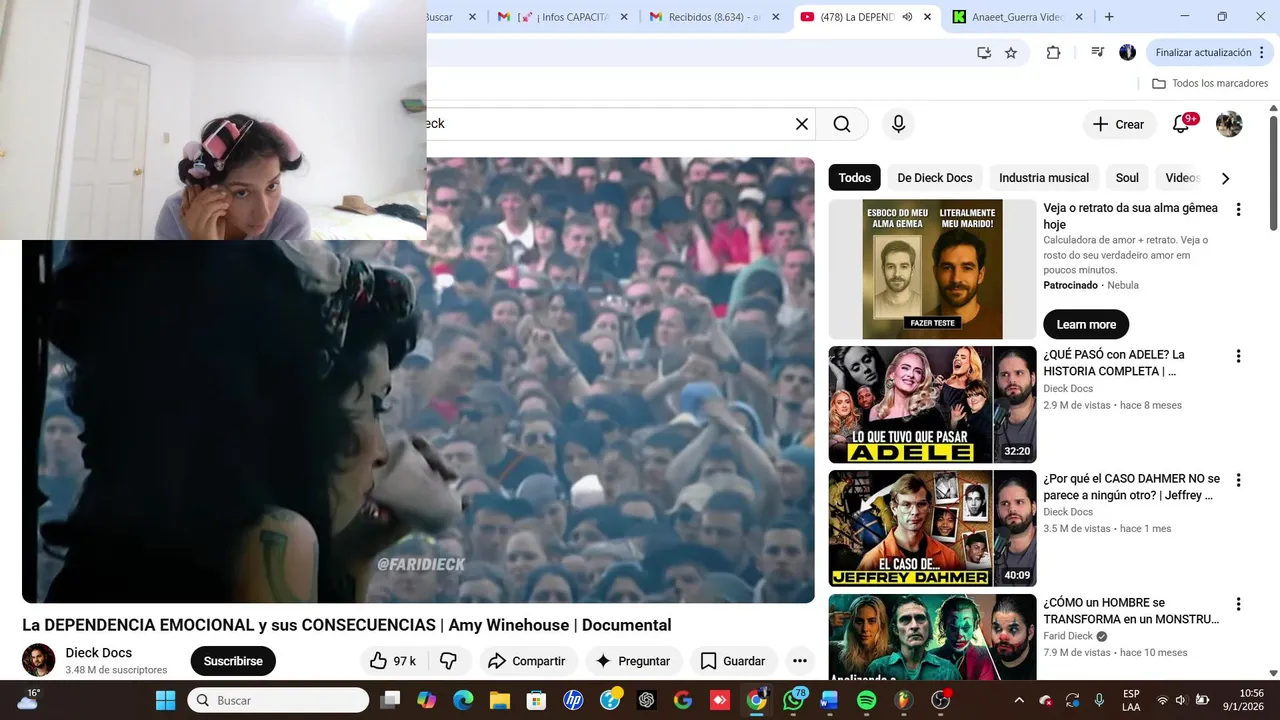This screenshot has width=1280, height=720.
Task: Select the Industria musical chip
Action: coord(1044,178)
